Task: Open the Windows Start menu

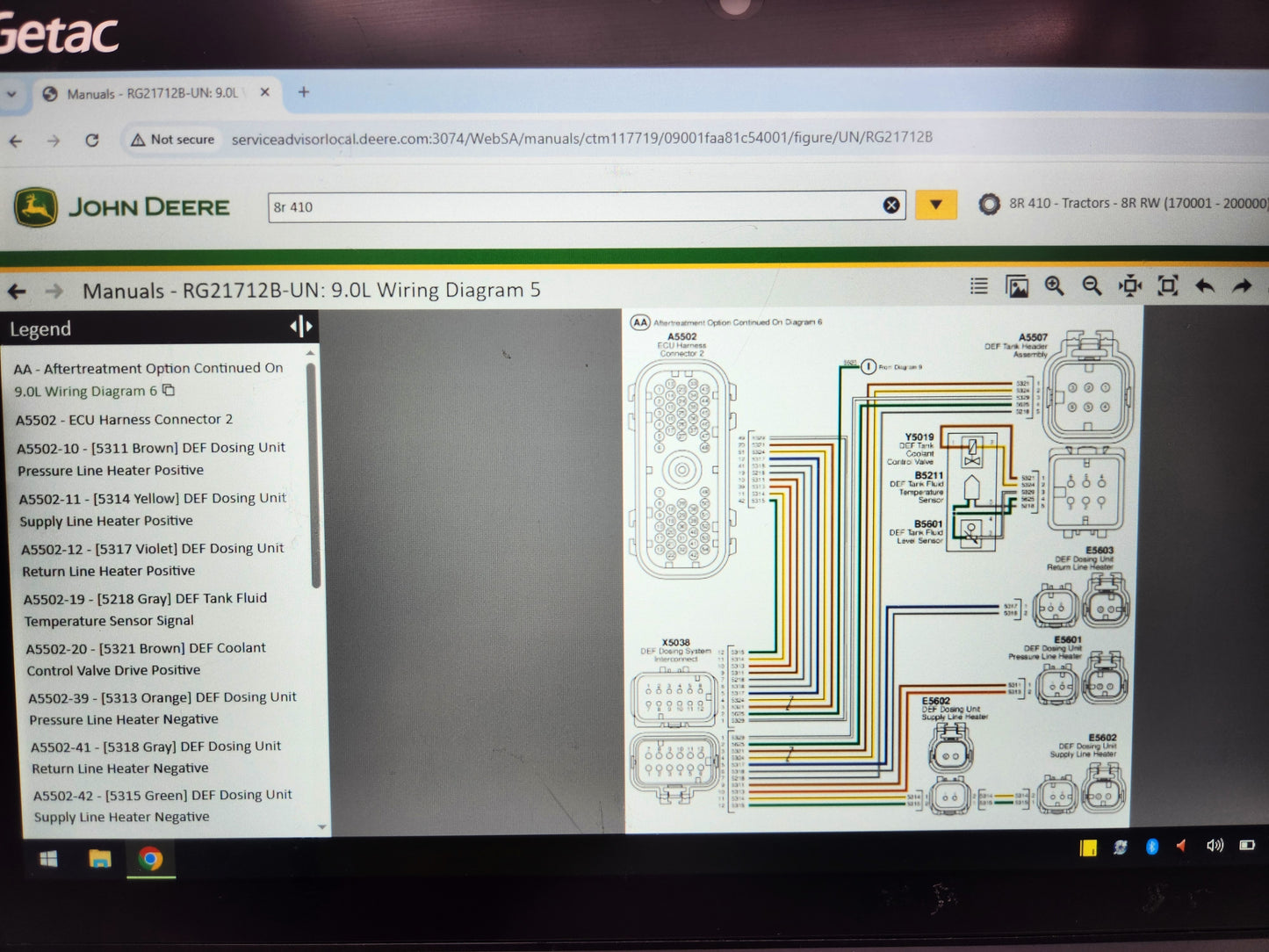Action: pyautogui.click(x=48, y=859)
